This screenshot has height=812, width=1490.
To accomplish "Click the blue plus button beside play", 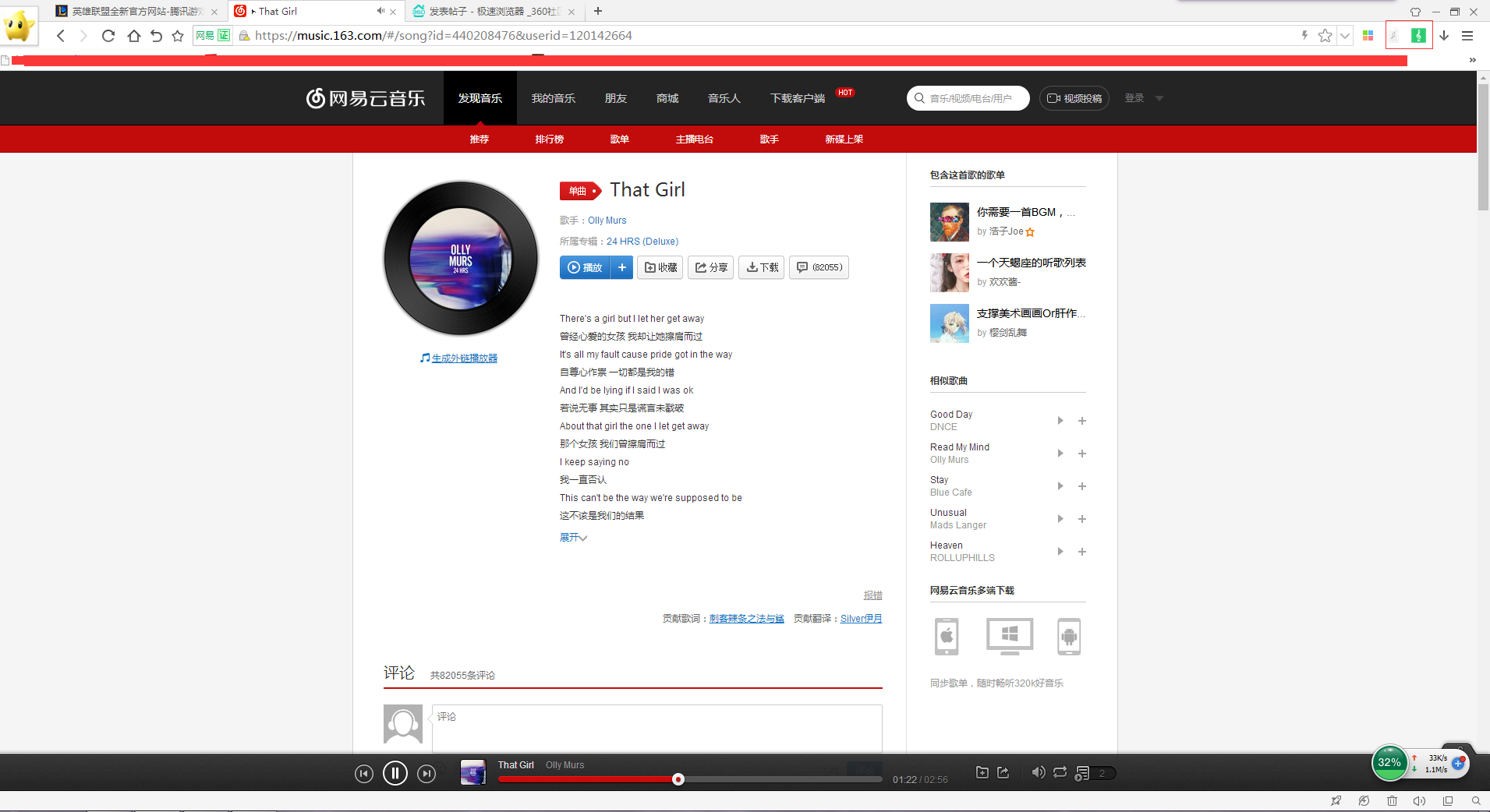I will click(621, 267).
